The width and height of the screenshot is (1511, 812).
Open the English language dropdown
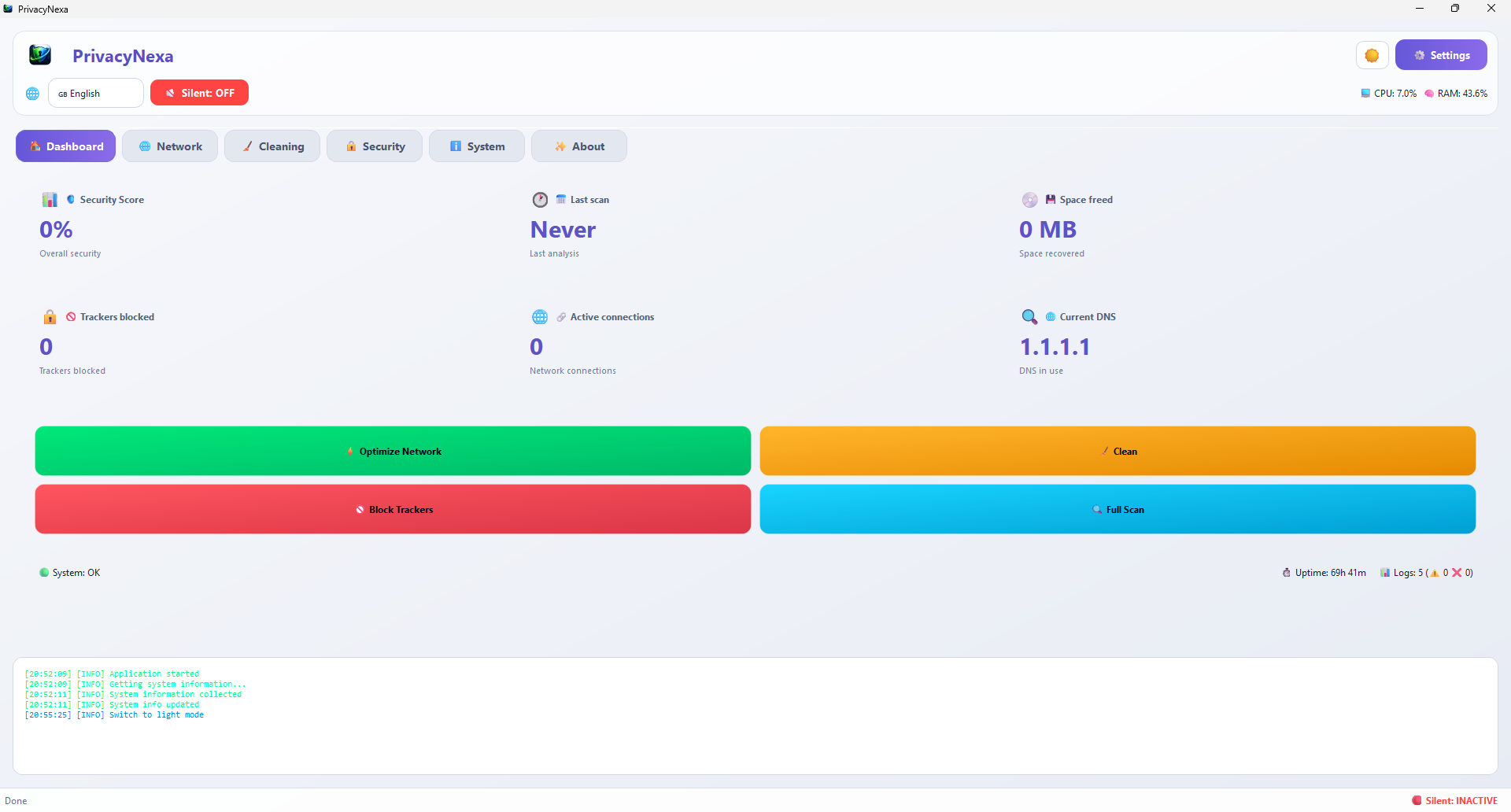coord(96,93)
